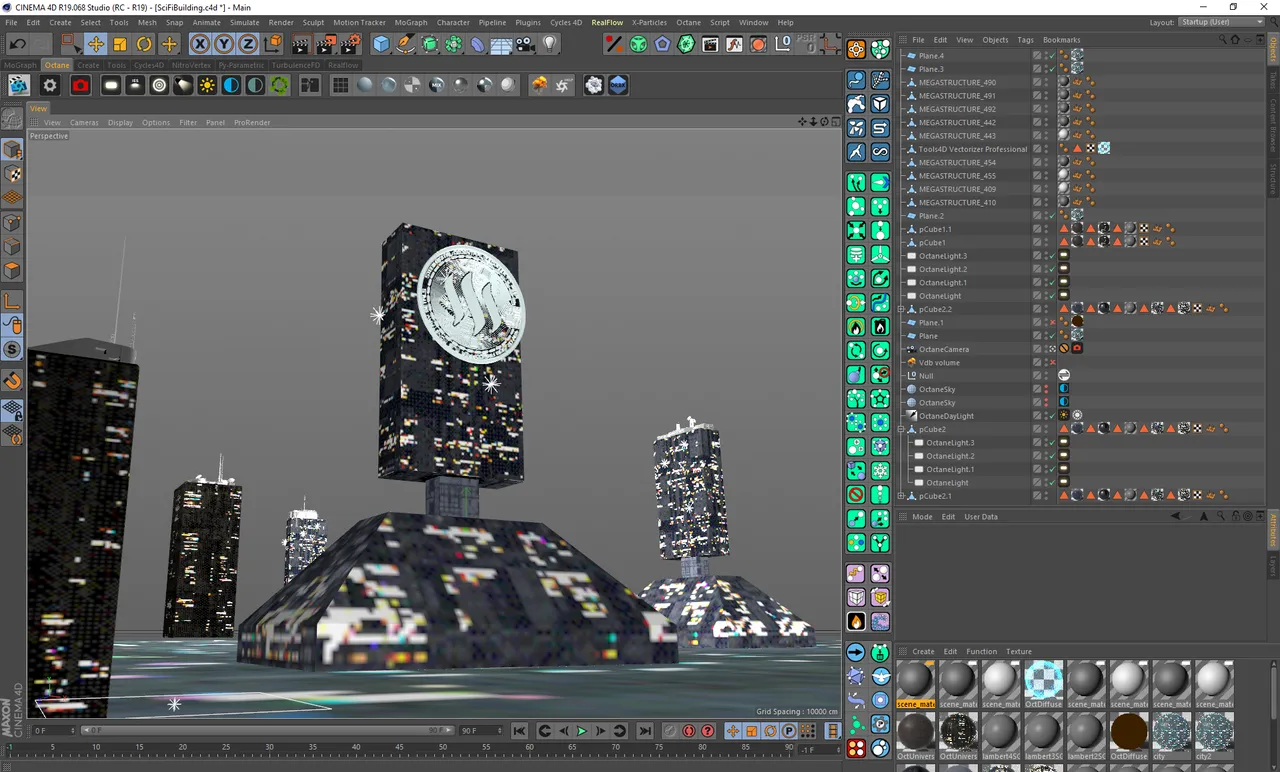
Task: Toggle OctaneLight.3 enable checkmark under pCube1
Action: (1051, 256)
